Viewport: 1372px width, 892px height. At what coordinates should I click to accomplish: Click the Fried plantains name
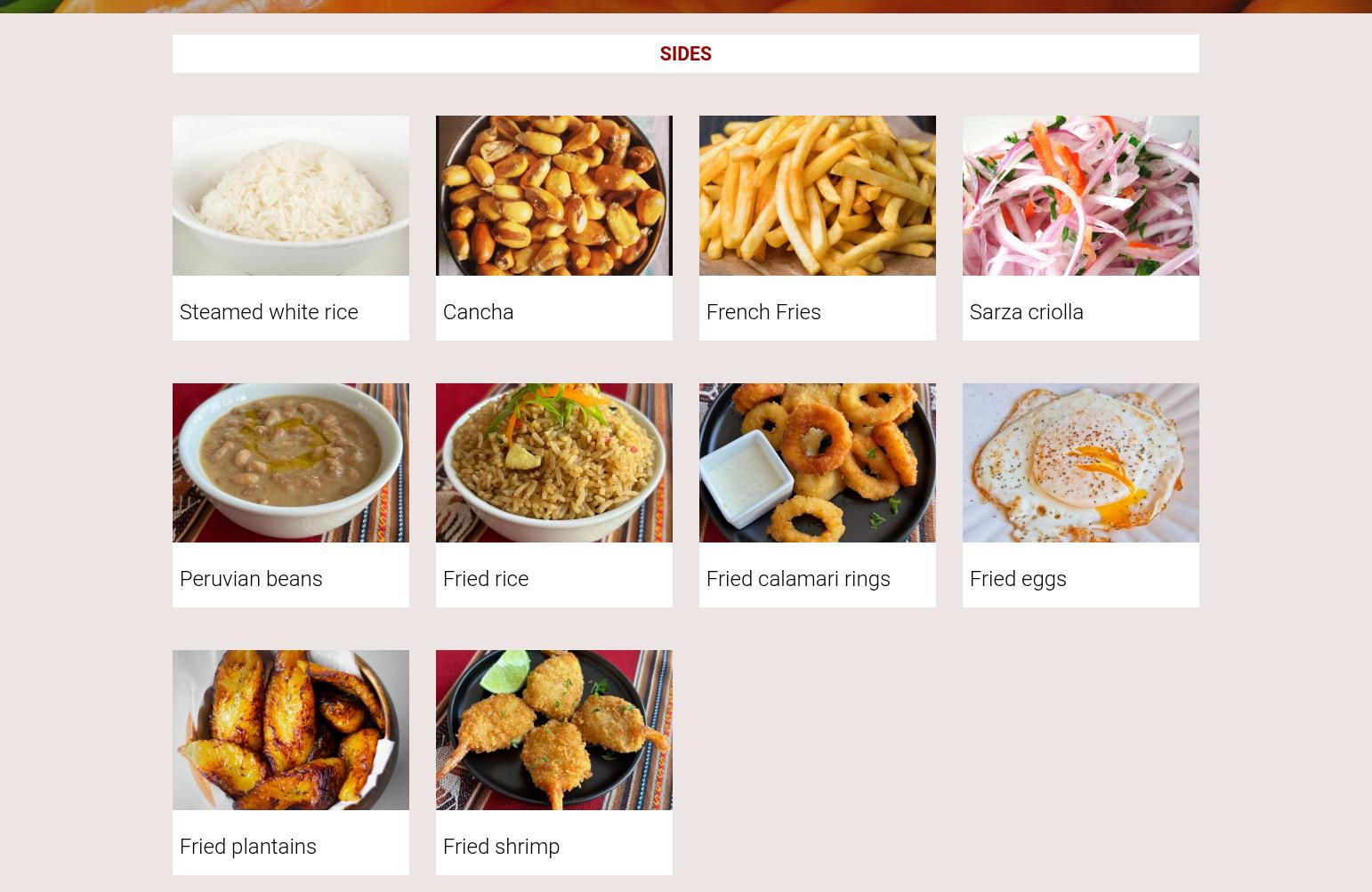[x=248, y=847]
